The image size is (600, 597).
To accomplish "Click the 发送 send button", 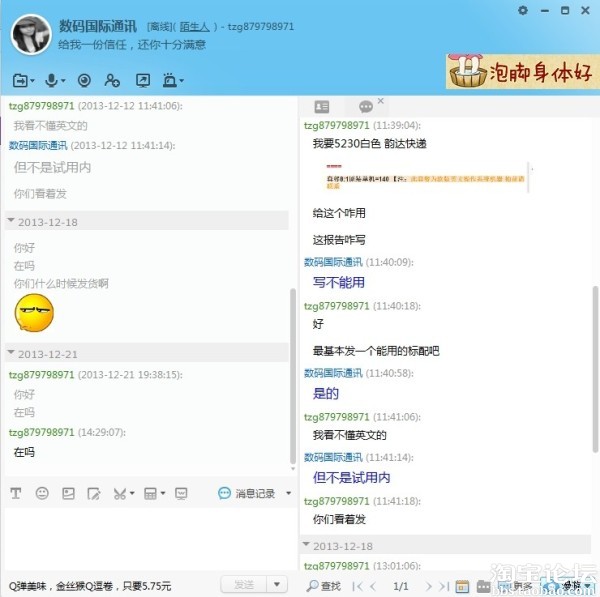I will 244,584.
